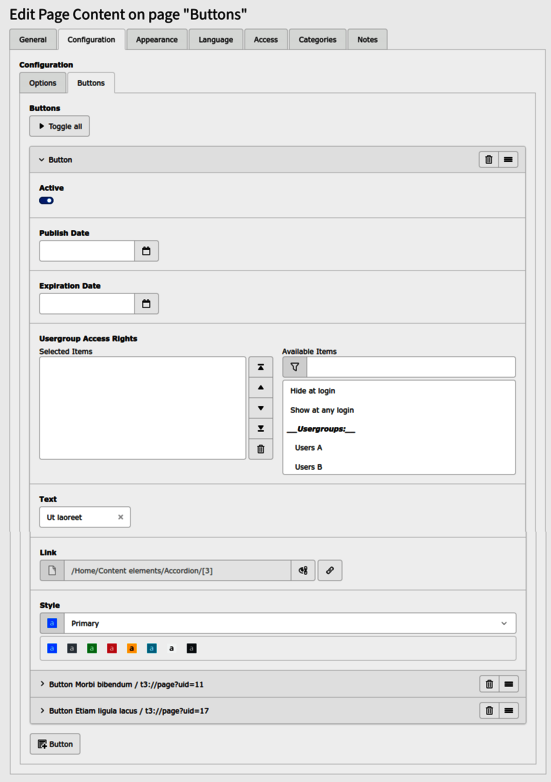Open the link browser chain icon

(330, 571)
